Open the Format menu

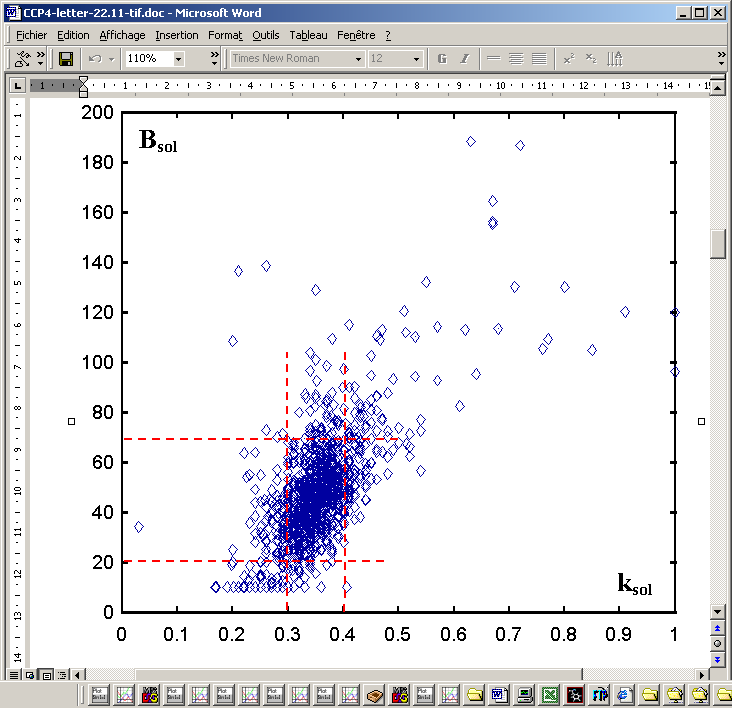click(225, 35)
